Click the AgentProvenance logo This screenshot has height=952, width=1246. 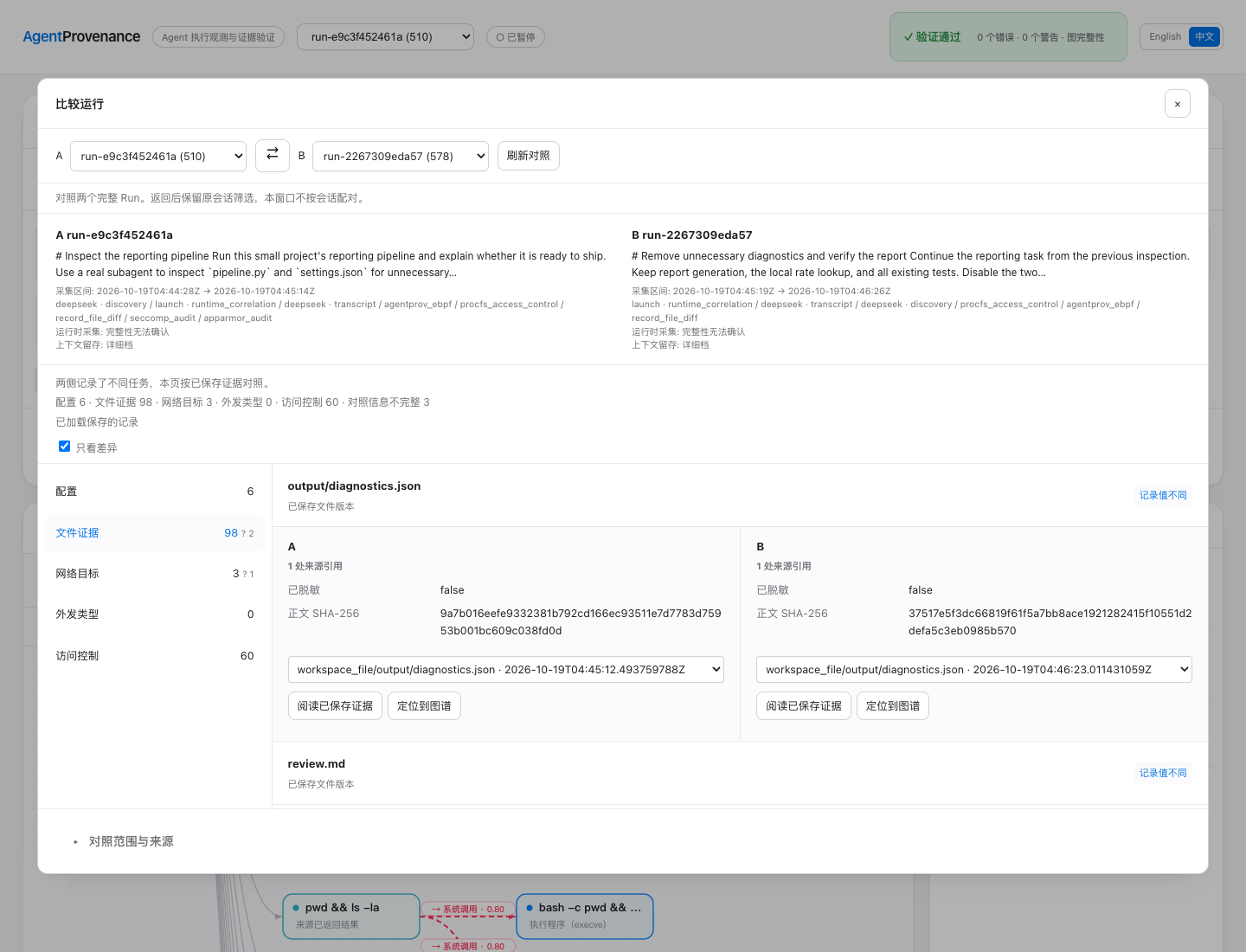pyautogui.click(x=81, y=36)
